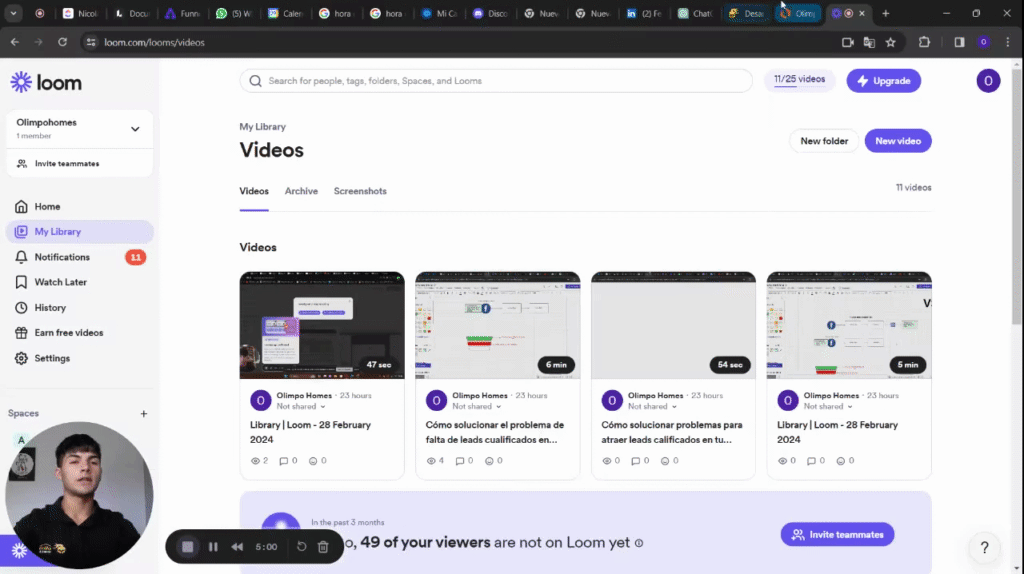Switch to the Discord browser tab
Screen dimensions: 1024x574
pyautogui.click(x=490, y=13)
